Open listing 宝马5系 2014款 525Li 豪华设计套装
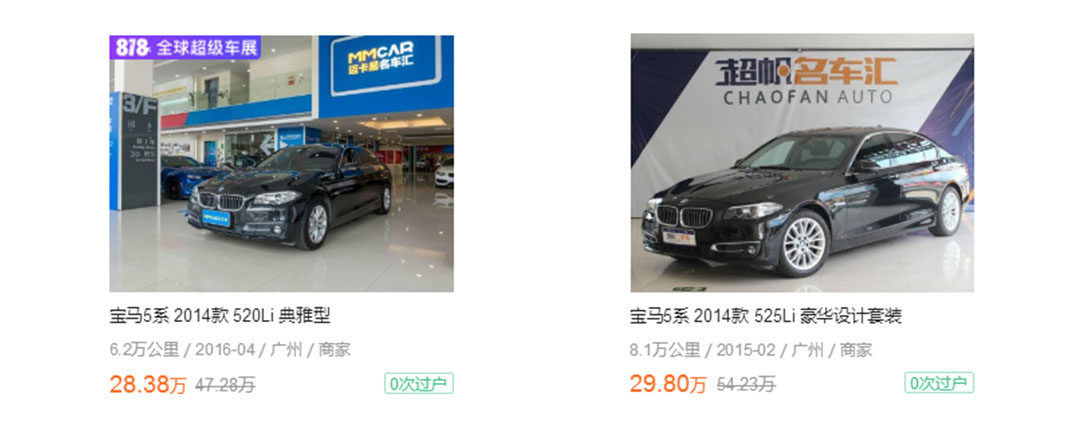Image resolution: width=1080 pixels, height=438 pixels. coord(766,316)
